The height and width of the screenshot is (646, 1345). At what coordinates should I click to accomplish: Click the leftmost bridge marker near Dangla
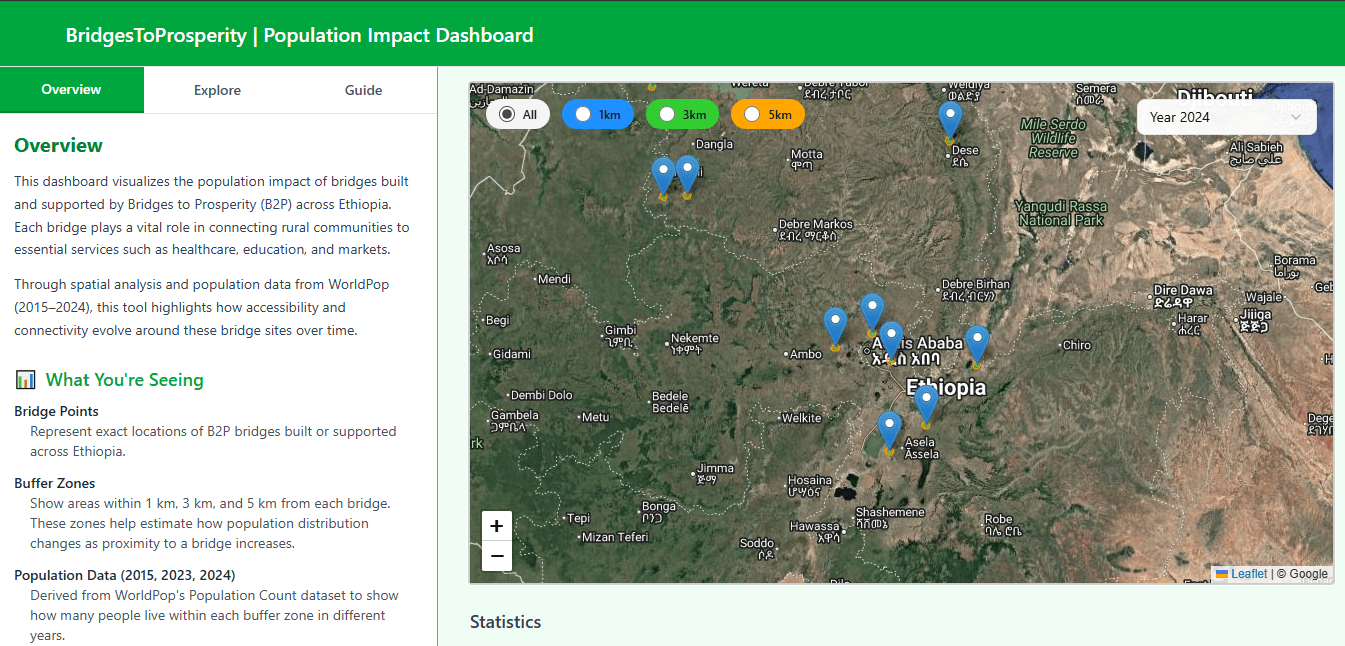pos(663,176)
